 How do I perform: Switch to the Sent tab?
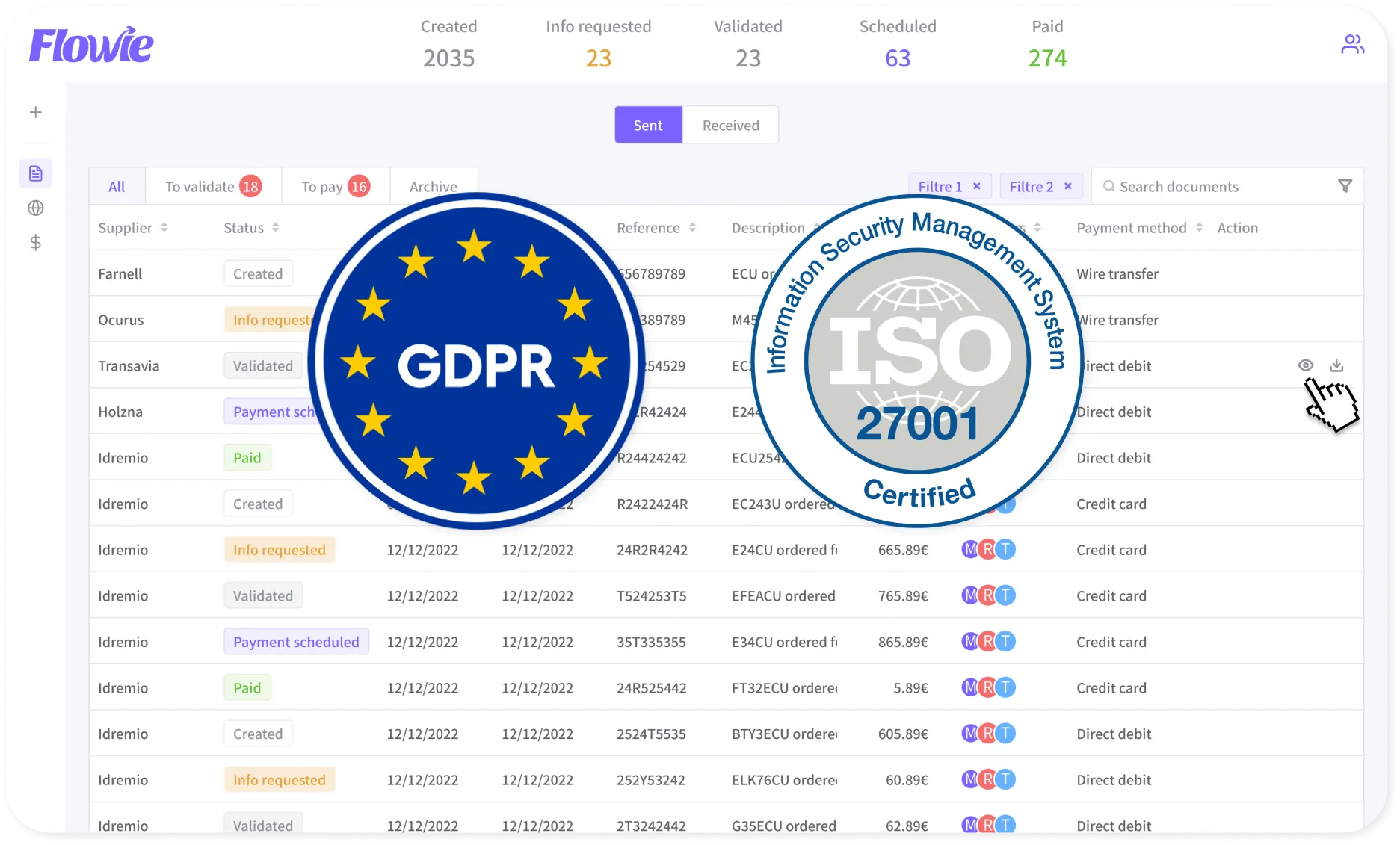coord(648,125)
